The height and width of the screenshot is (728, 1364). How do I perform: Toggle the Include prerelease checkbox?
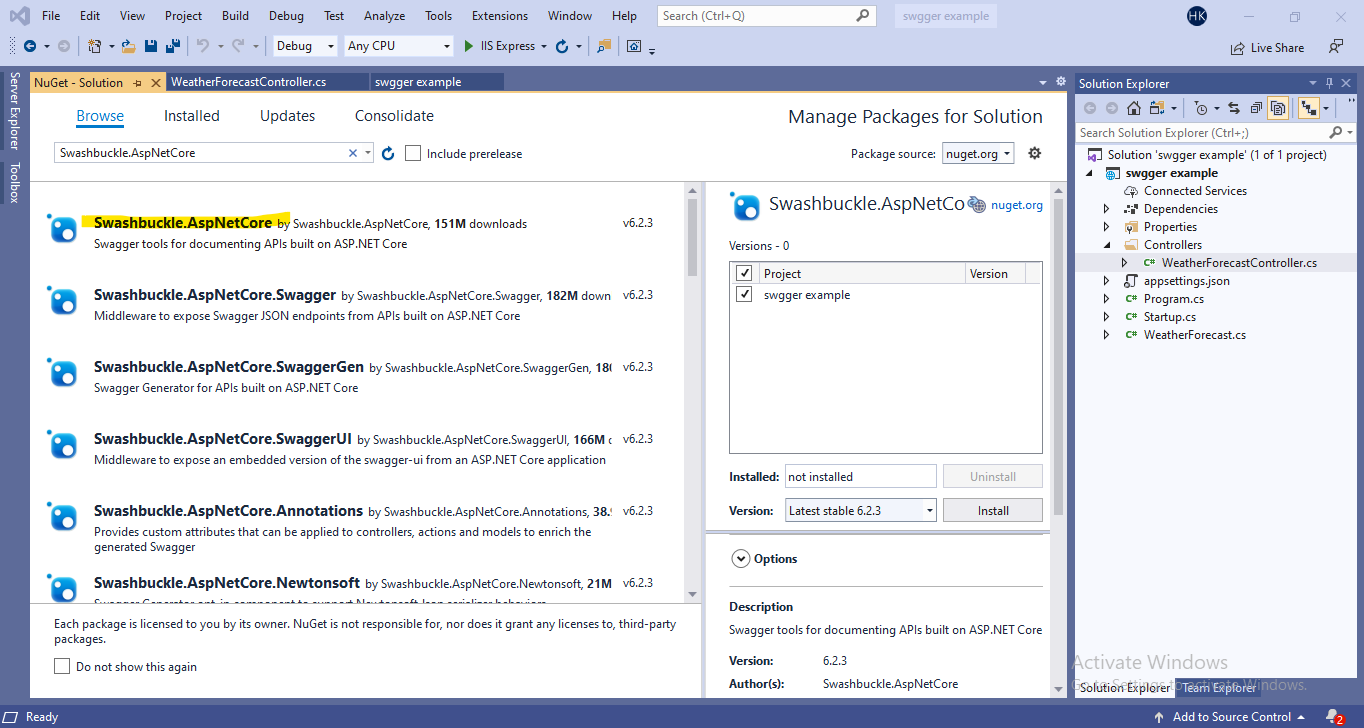tap(413, 153)
